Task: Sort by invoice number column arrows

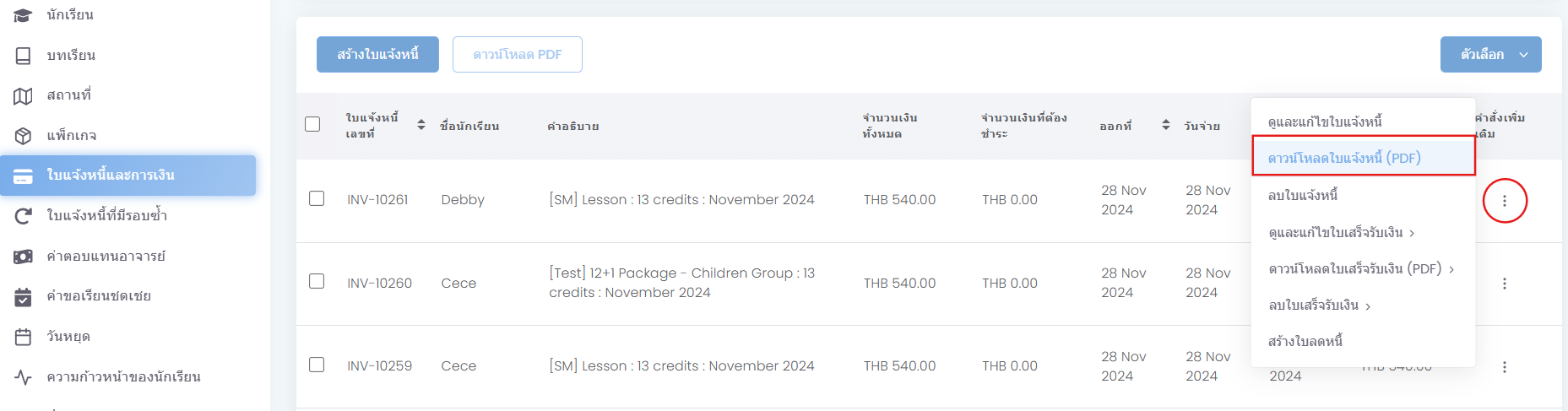Action: (421, 125)
